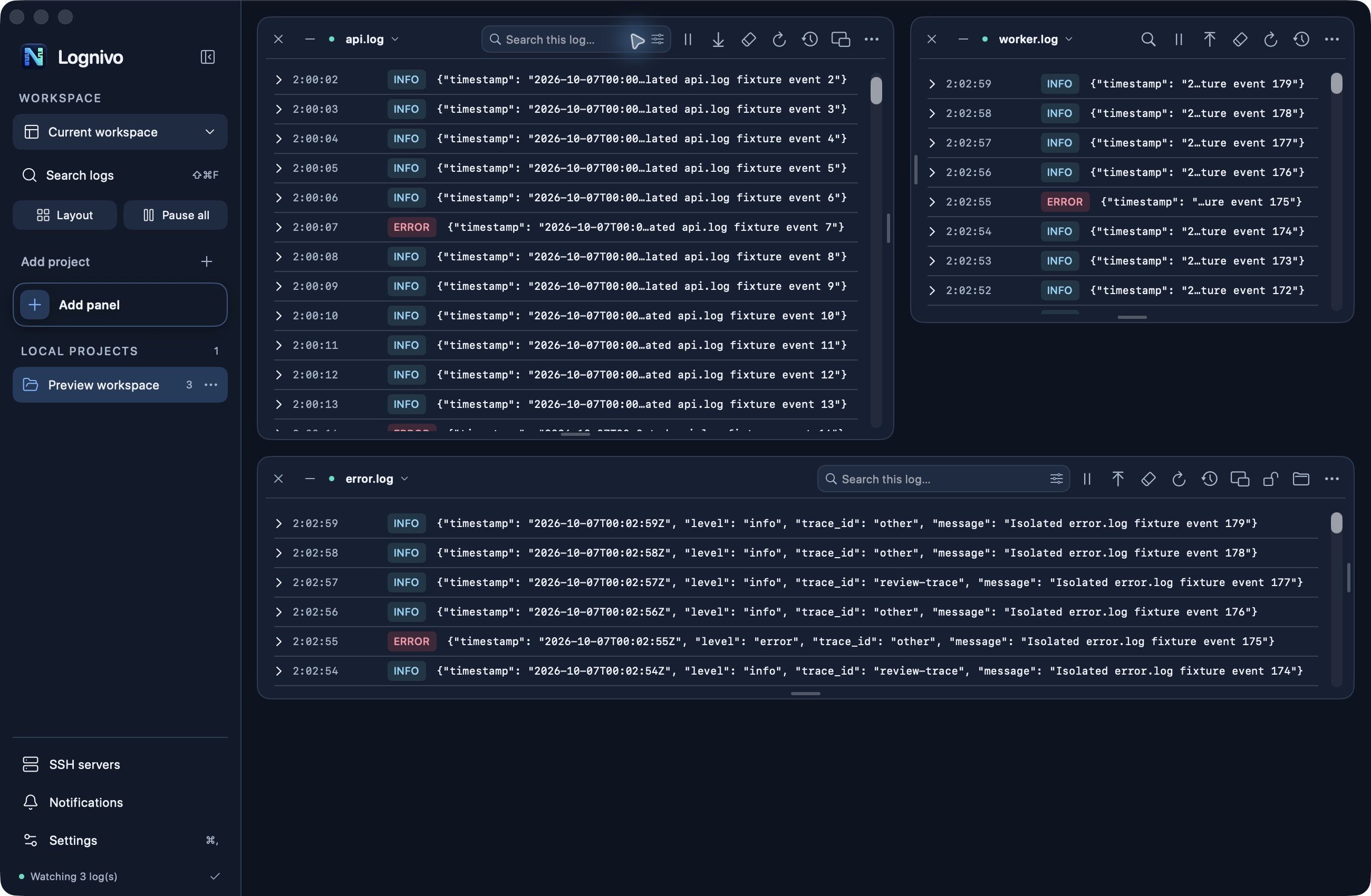
Task: Click the error.log vertical scrollbar thumb
Action: tap(1336, 523)
